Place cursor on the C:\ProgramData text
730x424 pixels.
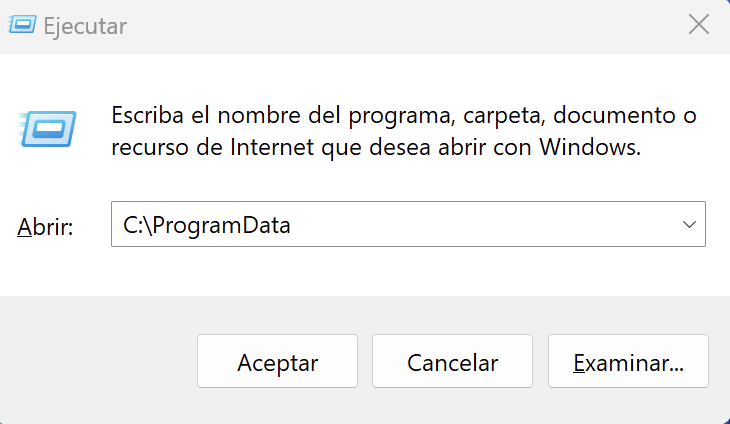207,225
